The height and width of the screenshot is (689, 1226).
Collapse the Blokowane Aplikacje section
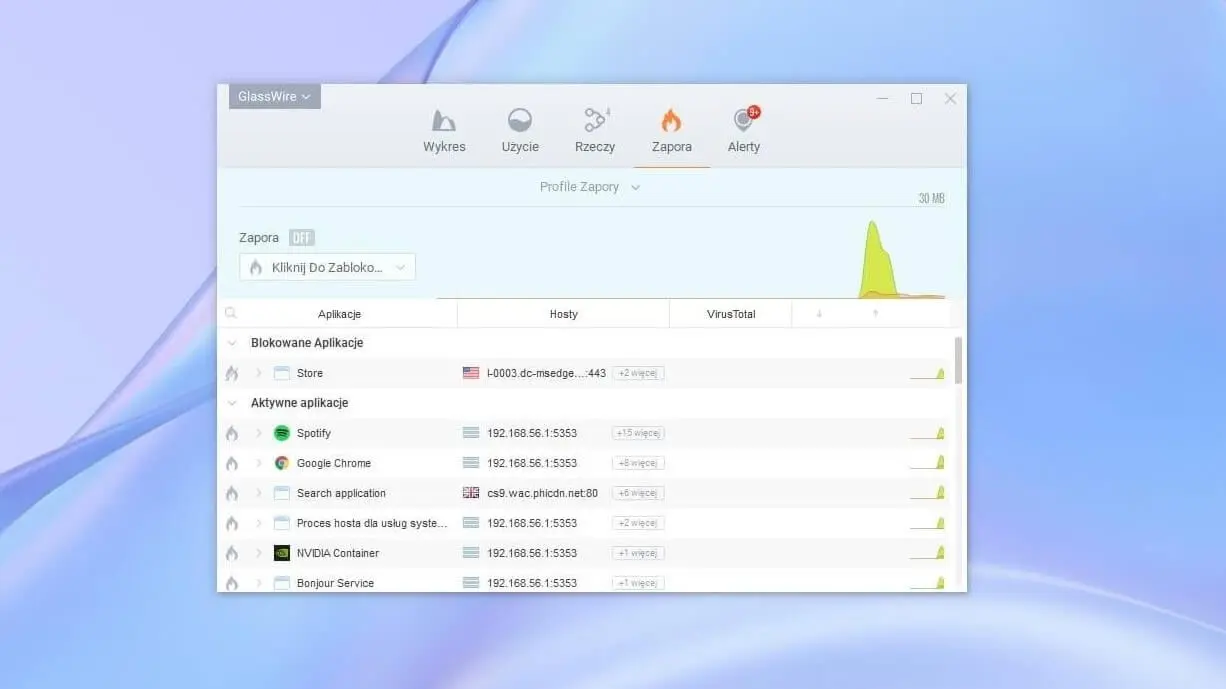click(232, 343)
